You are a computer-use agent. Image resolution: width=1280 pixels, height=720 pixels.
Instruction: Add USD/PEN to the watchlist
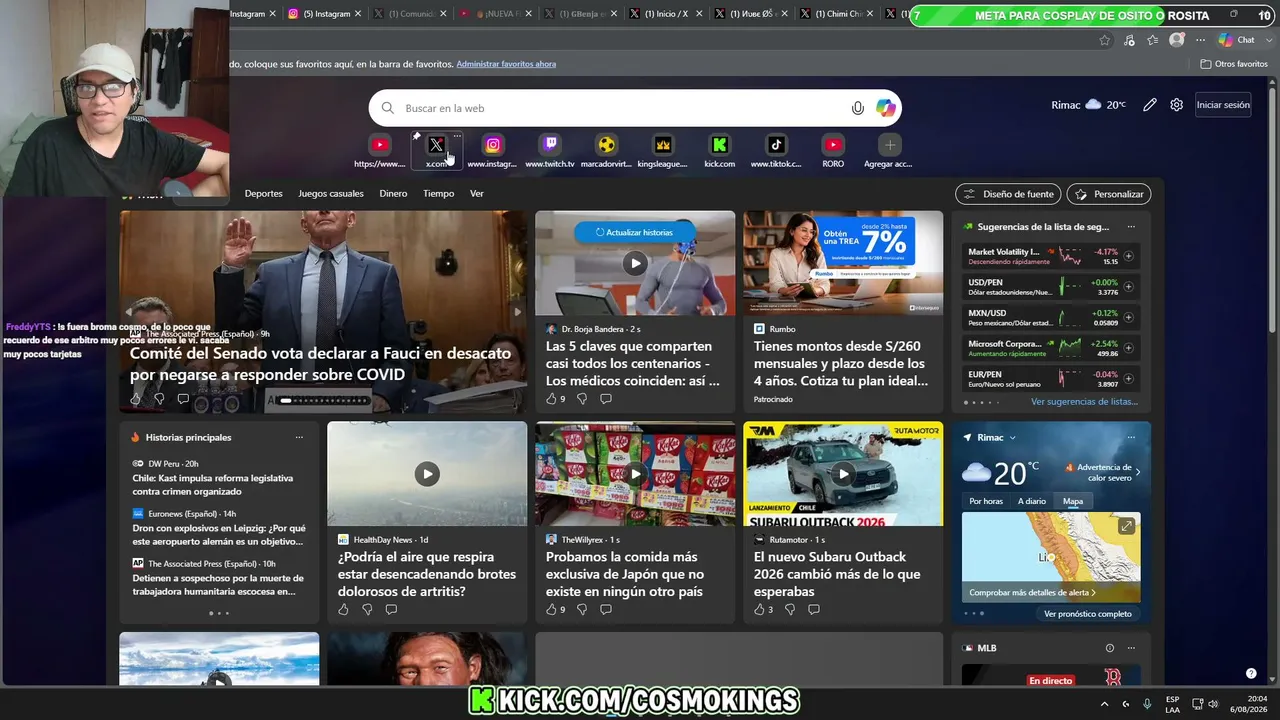pos(1129,287)
